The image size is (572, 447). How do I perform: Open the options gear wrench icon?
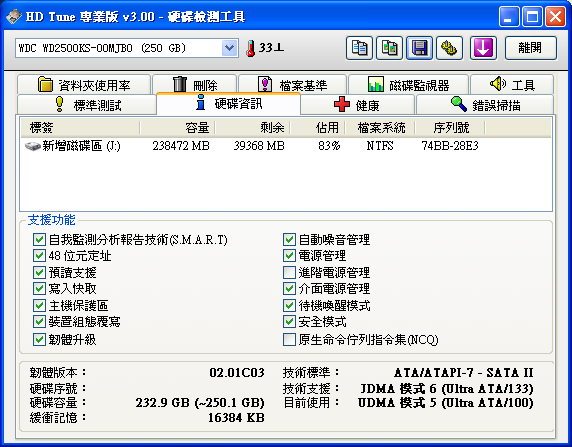pos(449,48)
